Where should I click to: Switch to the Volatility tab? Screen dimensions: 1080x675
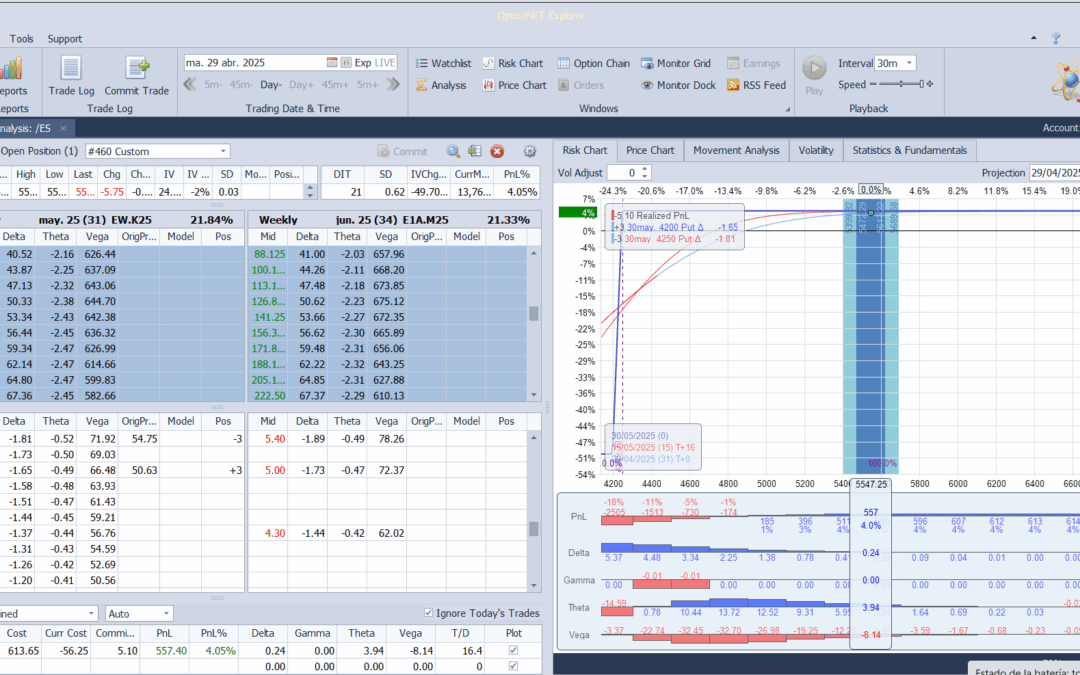pyautogui.click(x=816, y=150)
